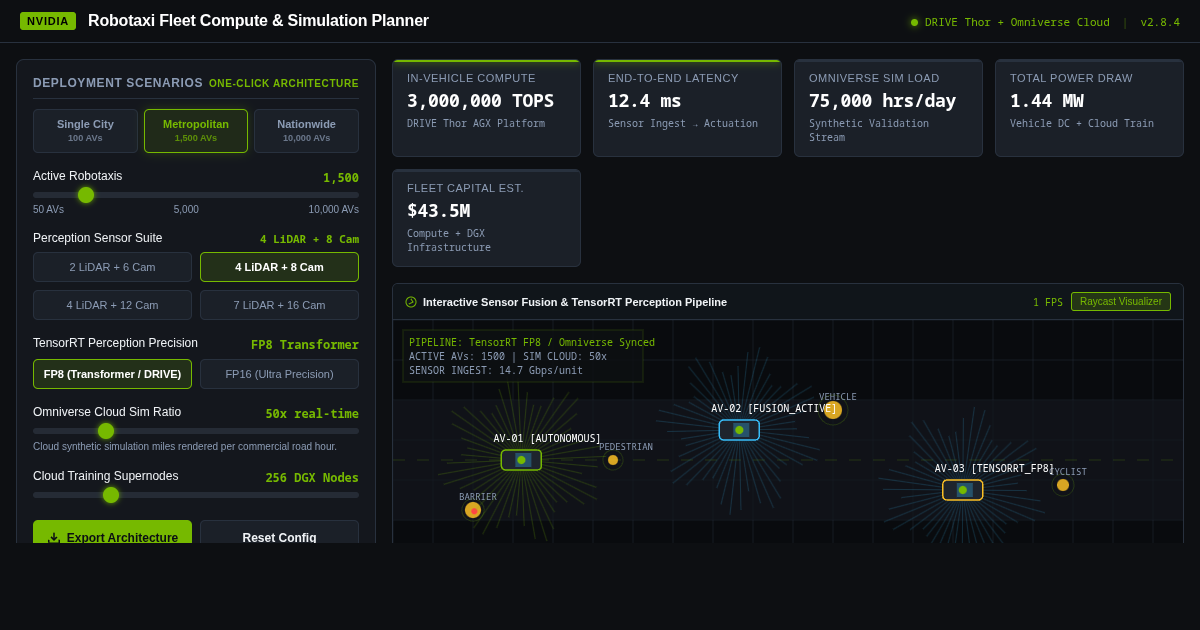Select the Nationwide 10,000 AVs scenario
The image size is (1200, 630).
pos(307,131)
